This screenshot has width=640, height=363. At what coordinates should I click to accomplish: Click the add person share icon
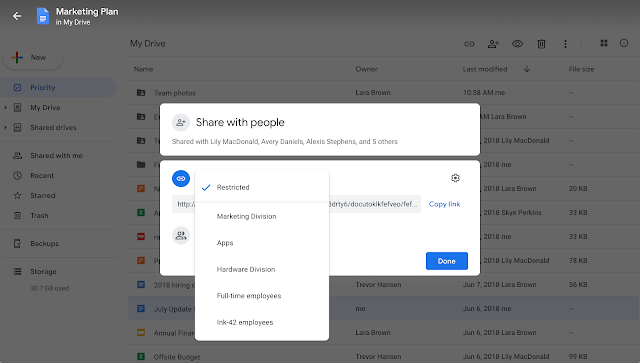coord(493,44)
